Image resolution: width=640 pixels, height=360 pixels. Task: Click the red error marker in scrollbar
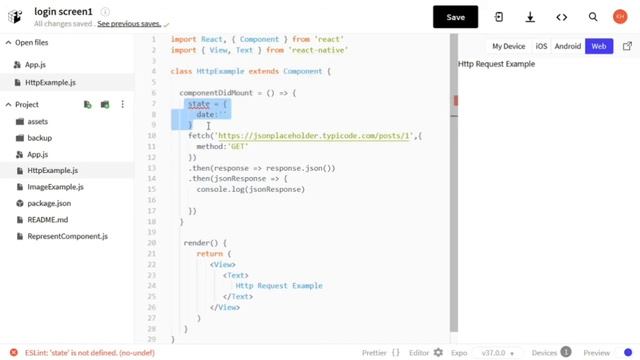[x=456, y=100]
